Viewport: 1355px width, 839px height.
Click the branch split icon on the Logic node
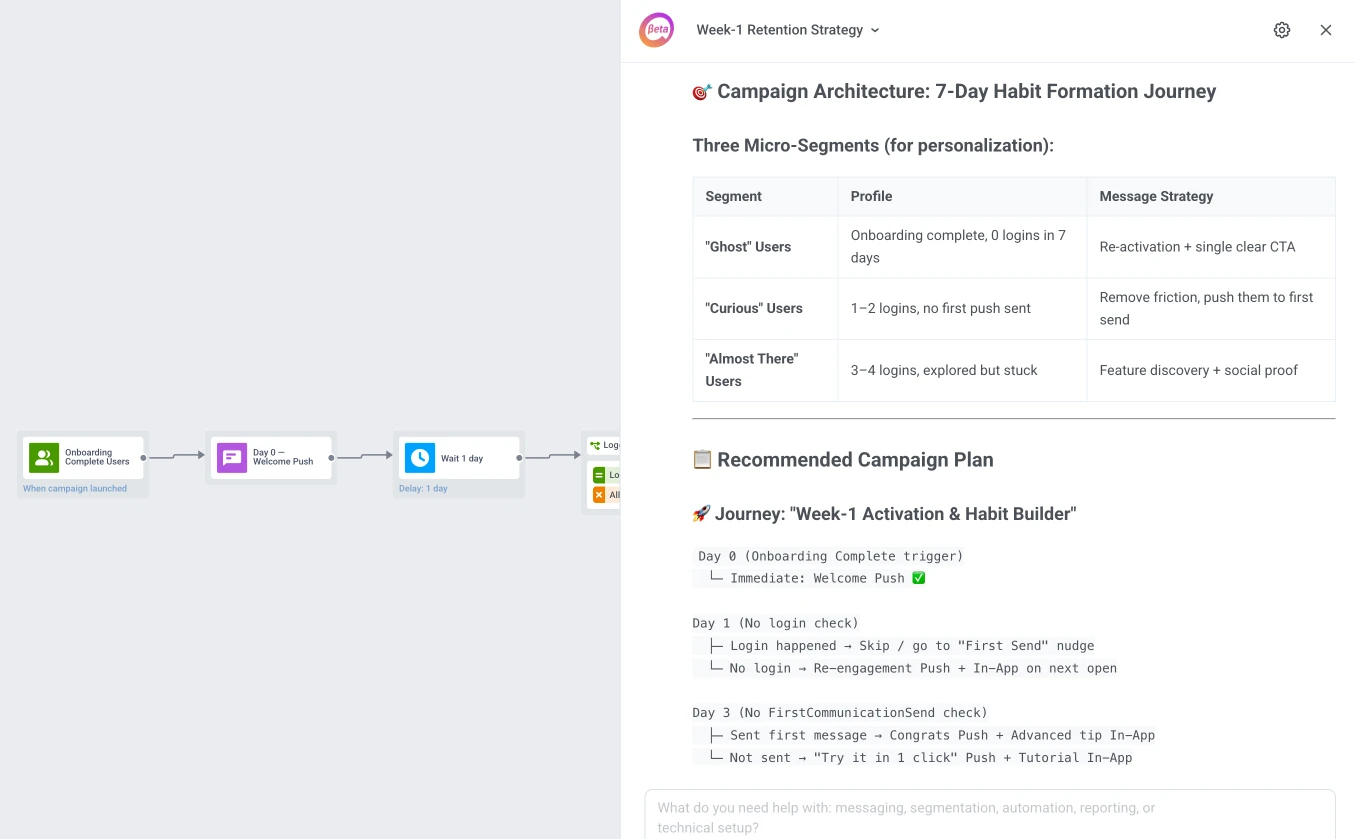[595, 445]
